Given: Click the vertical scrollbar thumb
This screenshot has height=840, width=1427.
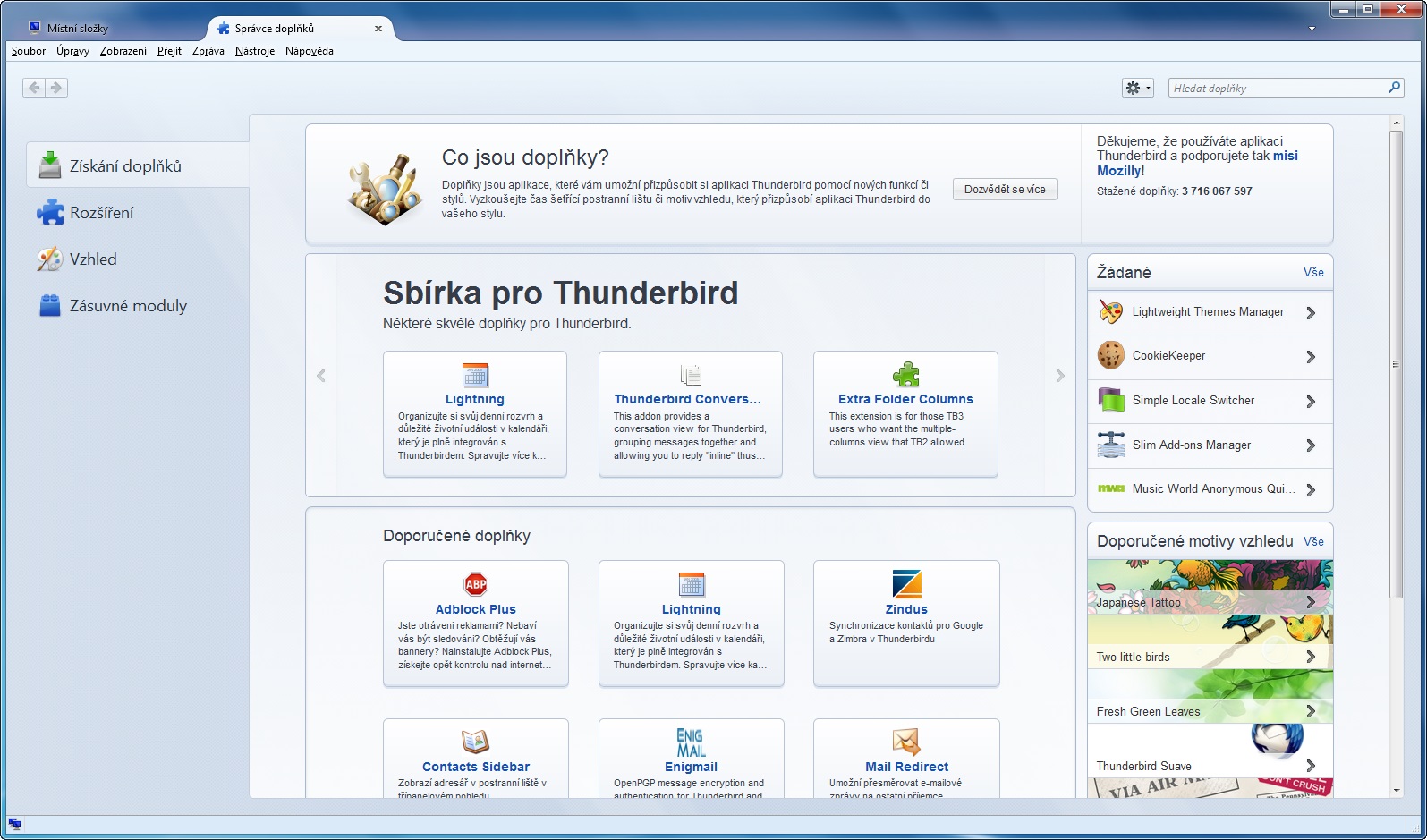Looking at the screenshot, I should 1396,364.
